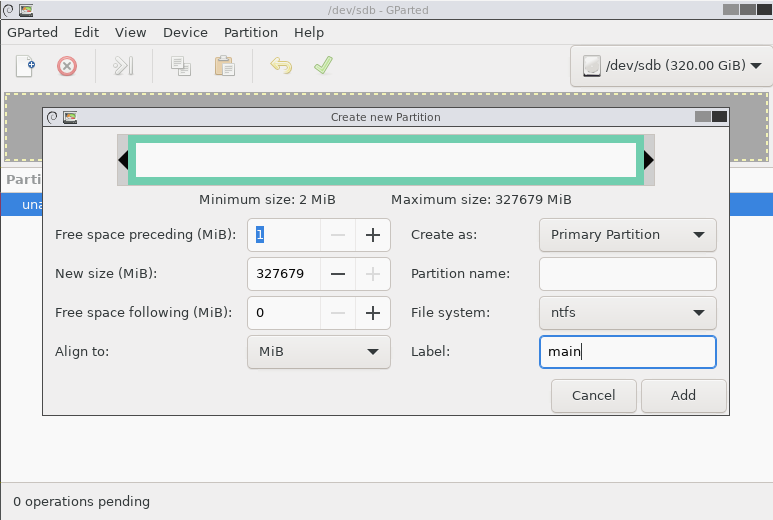
Task: Click the right resize handle arrow of partition bar
Action: (x=649, y=160)
